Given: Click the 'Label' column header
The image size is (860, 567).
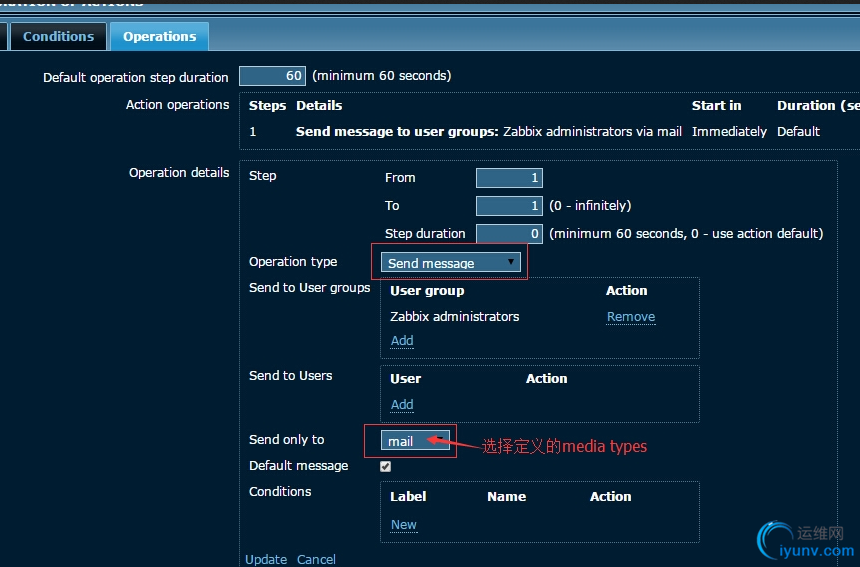Looking at the screenshot, I should [408, 496].
